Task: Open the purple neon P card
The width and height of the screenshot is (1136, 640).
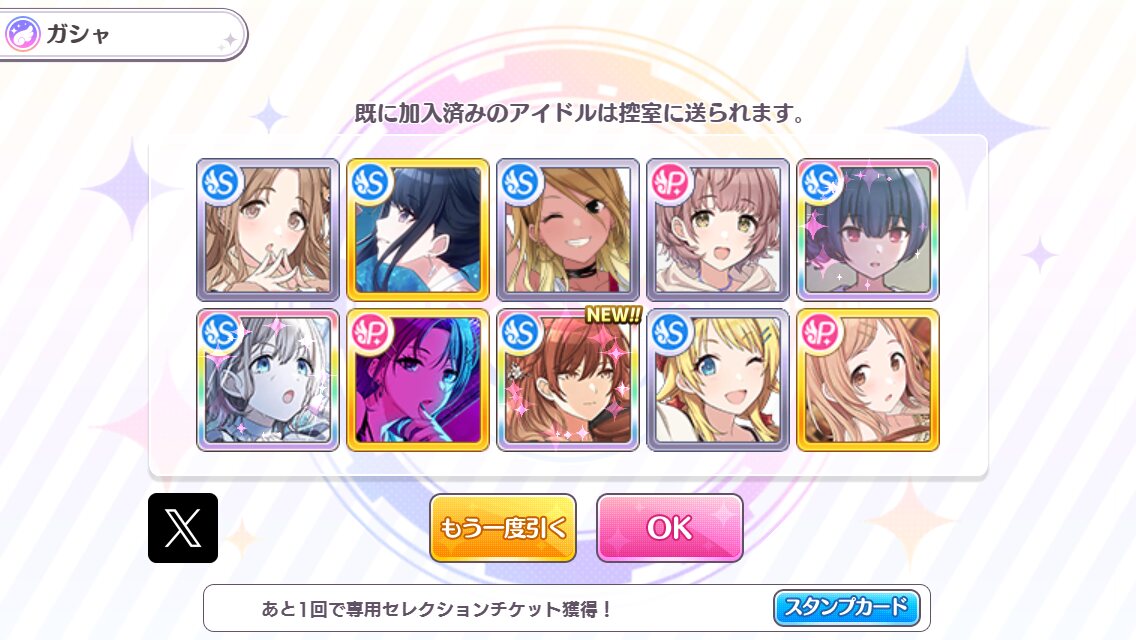Action: click(x=418, y=380)
